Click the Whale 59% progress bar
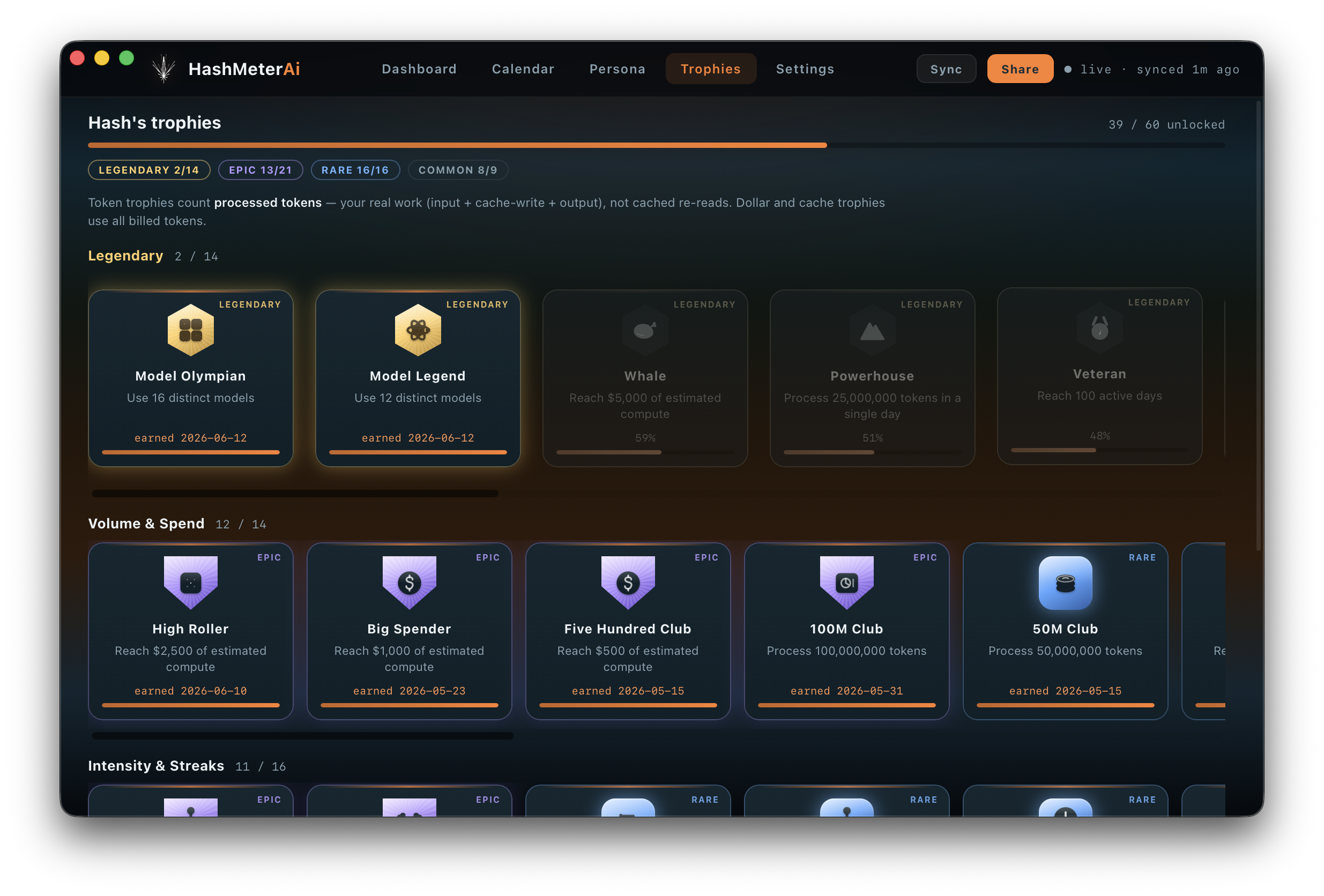 point(645,452)
